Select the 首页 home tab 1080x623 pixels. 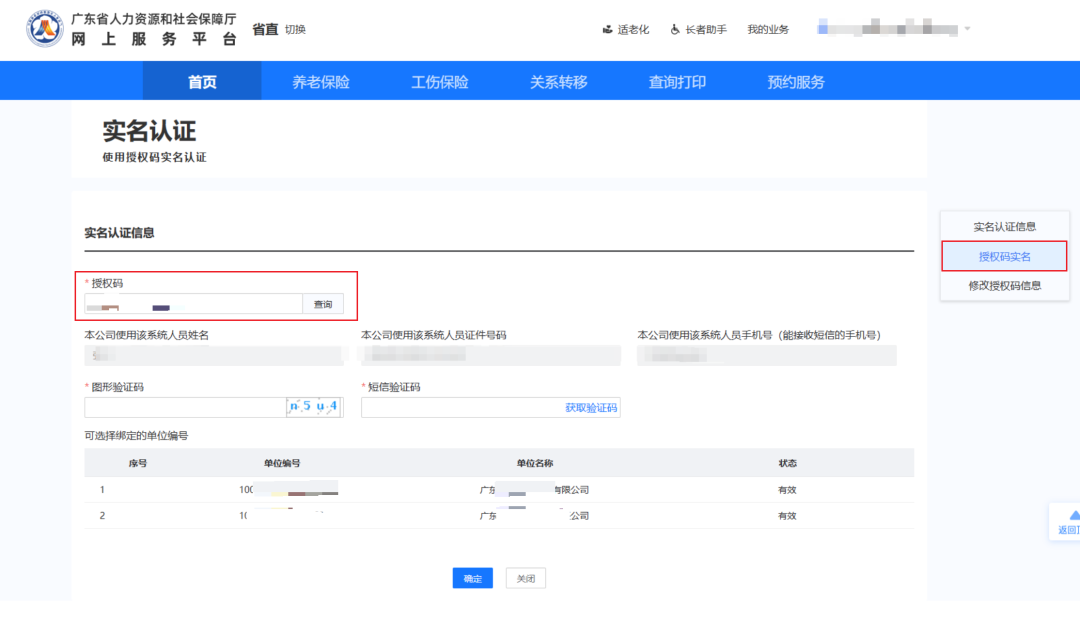coord(200,80)
